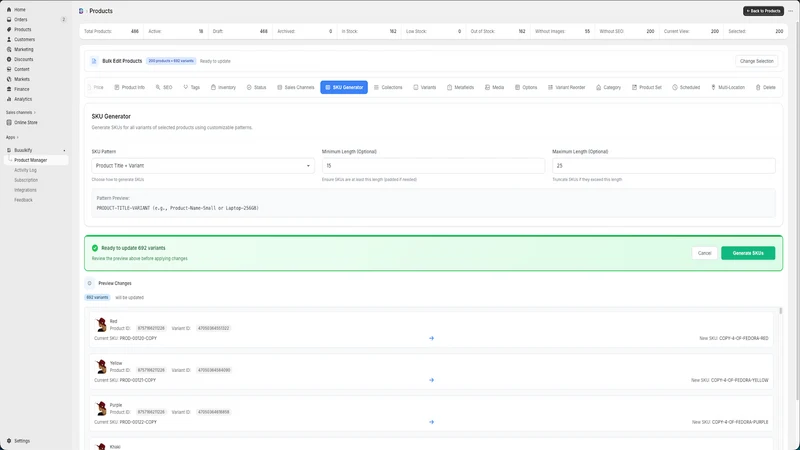Open Settings gear icon
Image resolution: width=800 pixels, height=450 pixels.
click(9, 441)
